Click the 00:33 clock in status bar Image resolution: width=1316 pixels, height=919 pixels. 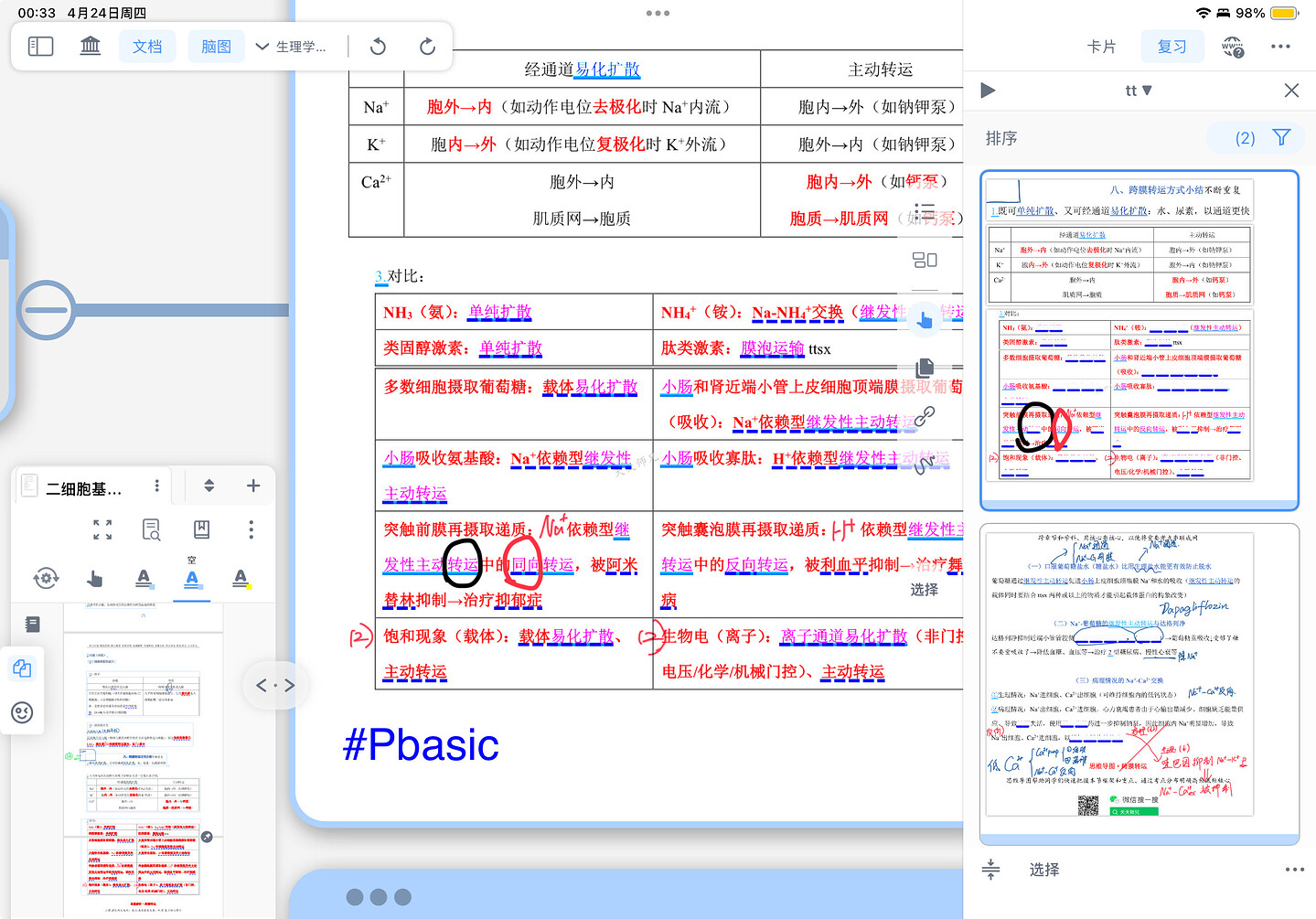tap(37, 13)
